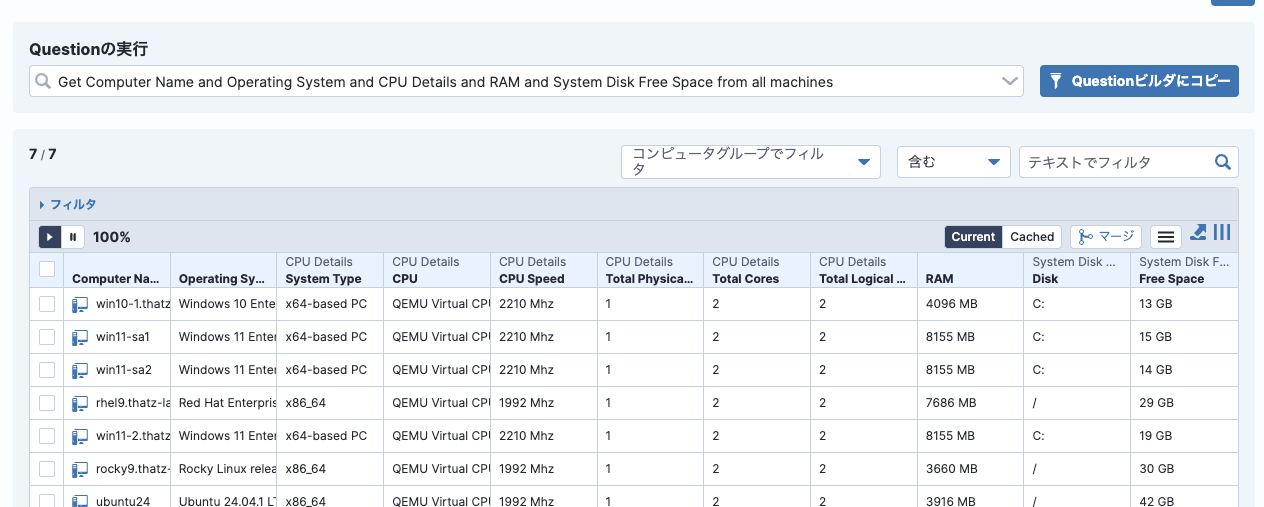Image resolution: width=1264 pixels, height=507 pixels.
Task: Select the win11-2 row checkbox
Action: pos(47,436)
